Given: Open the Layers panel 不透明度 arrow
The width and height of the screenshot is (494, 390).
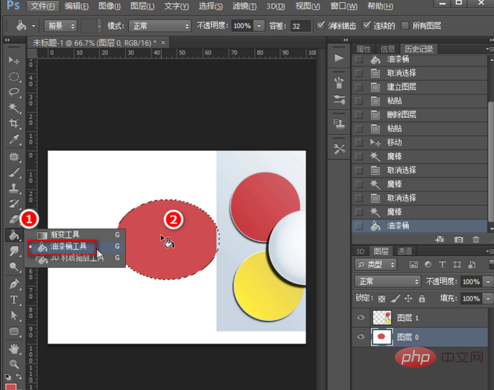Looking at the screenshot, I should coord(488,282).
